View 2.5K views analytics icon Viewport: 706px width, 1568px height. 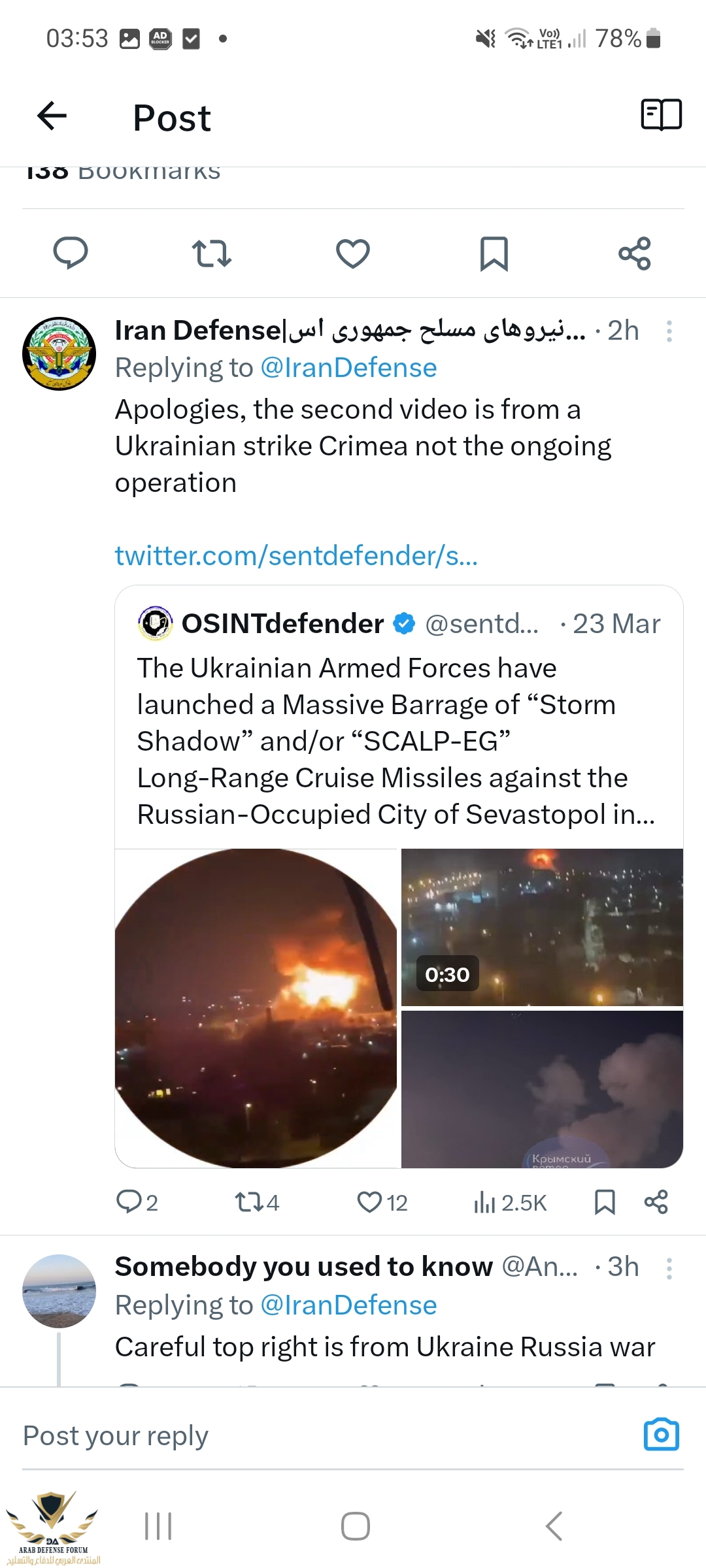tap(510, 1202)
